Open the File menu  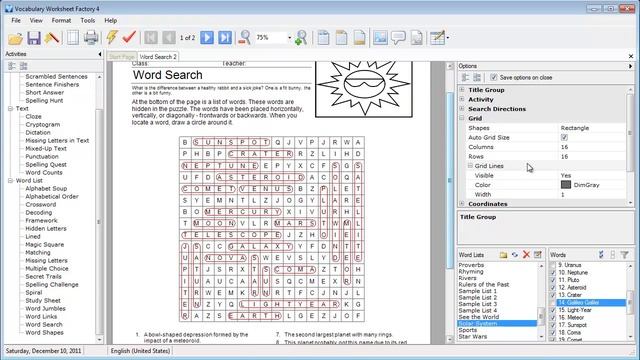pyautogui.click(x=16, y=20)
